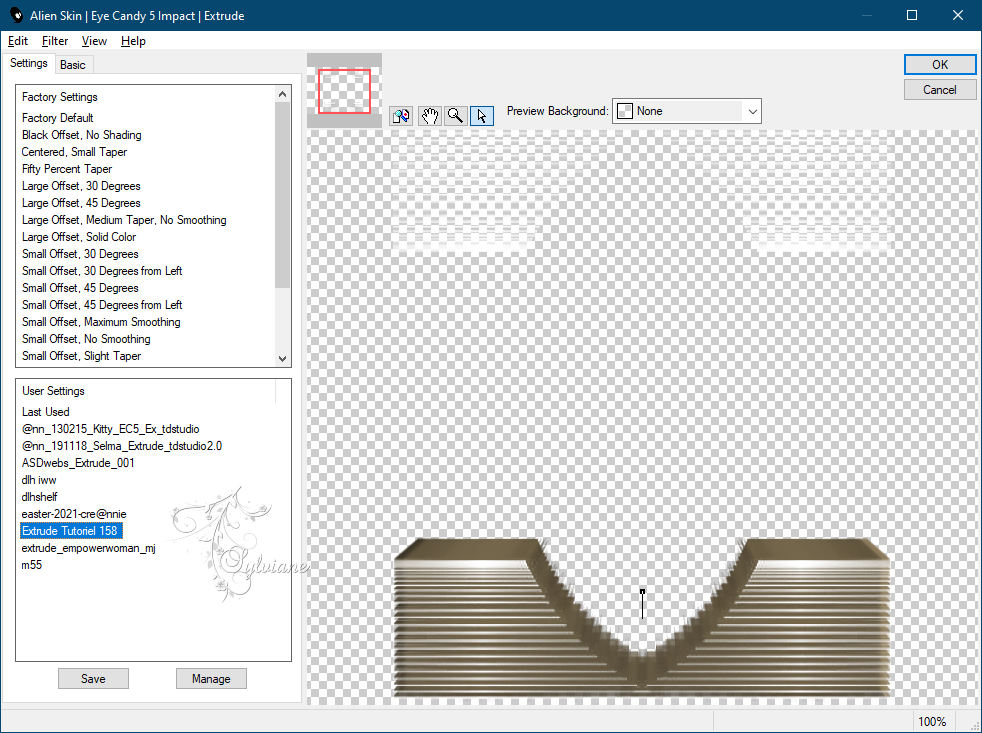Click the Cancel button

[x=939, y=90]
